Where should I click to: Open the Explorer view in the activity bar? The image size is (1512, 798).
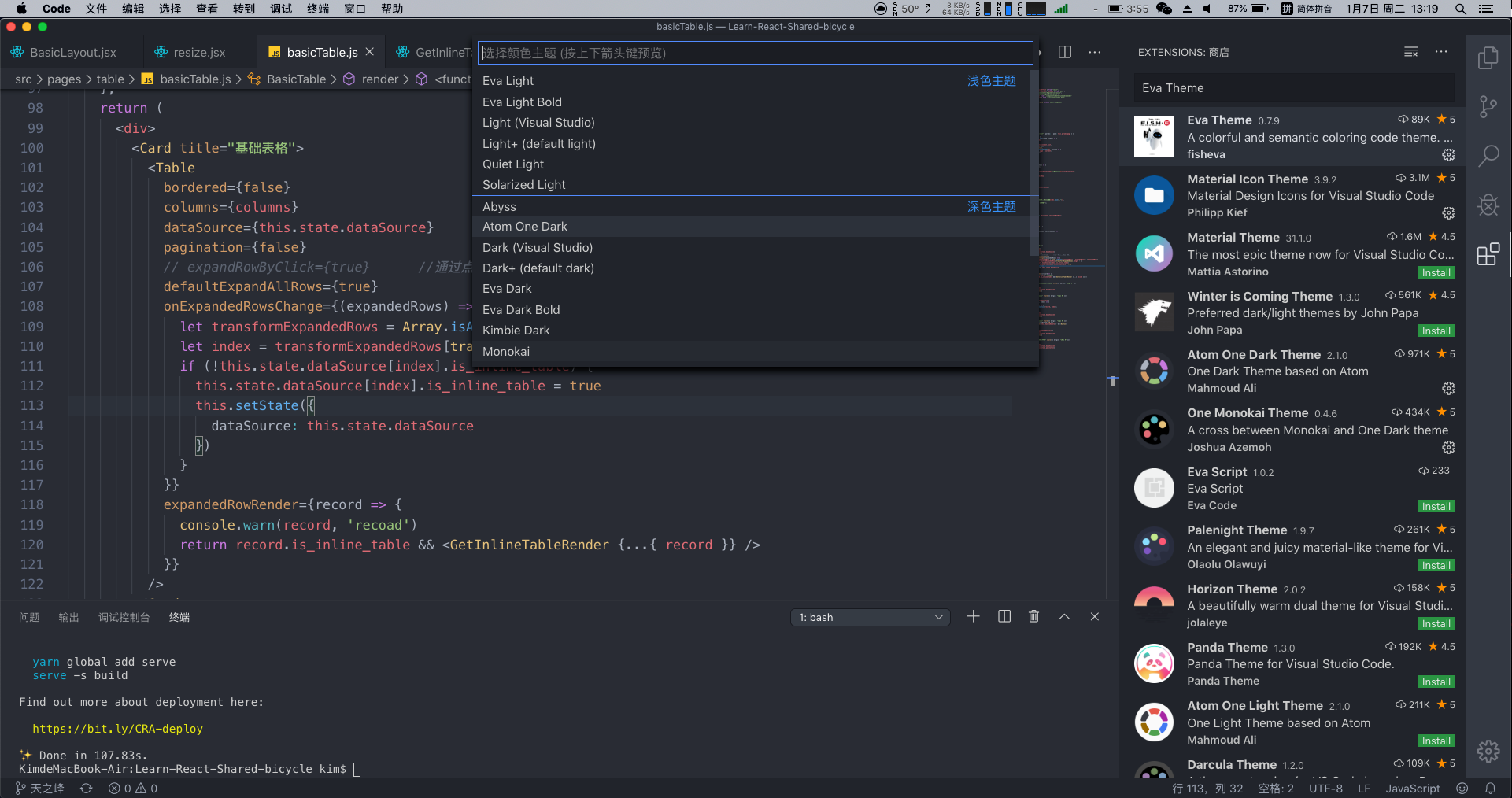pyautogui.click(x=1488, y=57)
